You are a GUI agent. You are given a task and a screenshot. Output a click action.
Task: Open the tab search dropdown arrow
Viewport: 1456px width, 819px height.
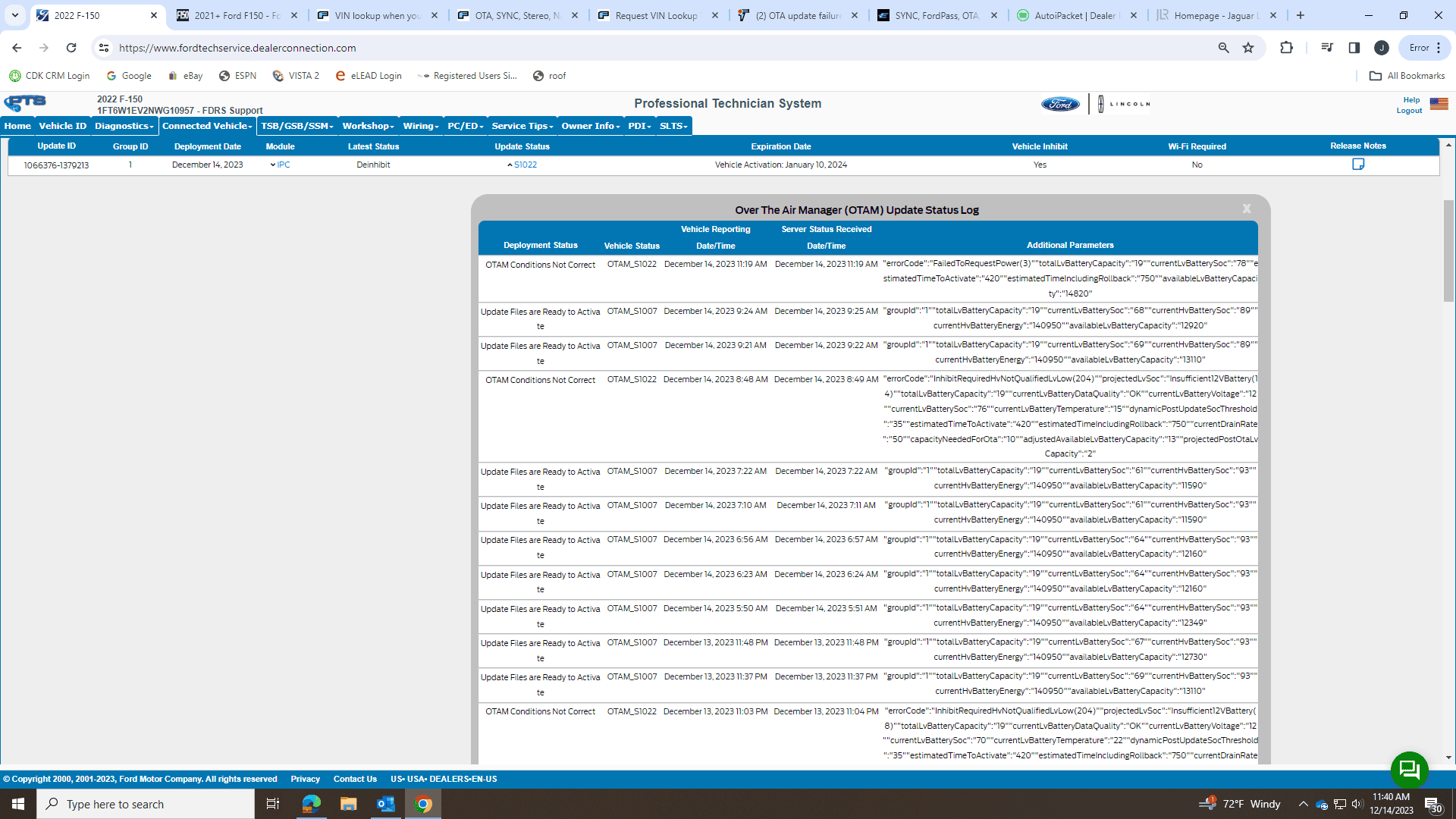pos(14,15)
